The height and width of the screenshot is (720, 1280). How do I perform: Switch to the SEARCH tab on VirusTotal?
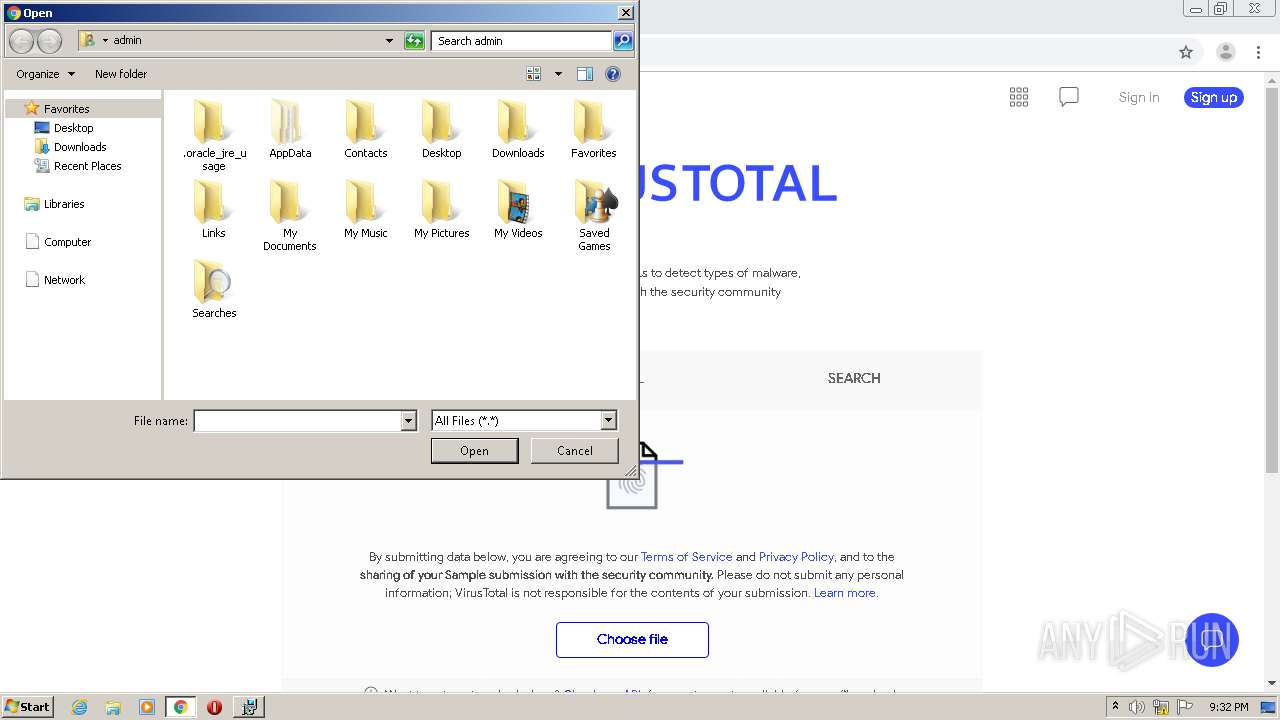coord(854,378)
